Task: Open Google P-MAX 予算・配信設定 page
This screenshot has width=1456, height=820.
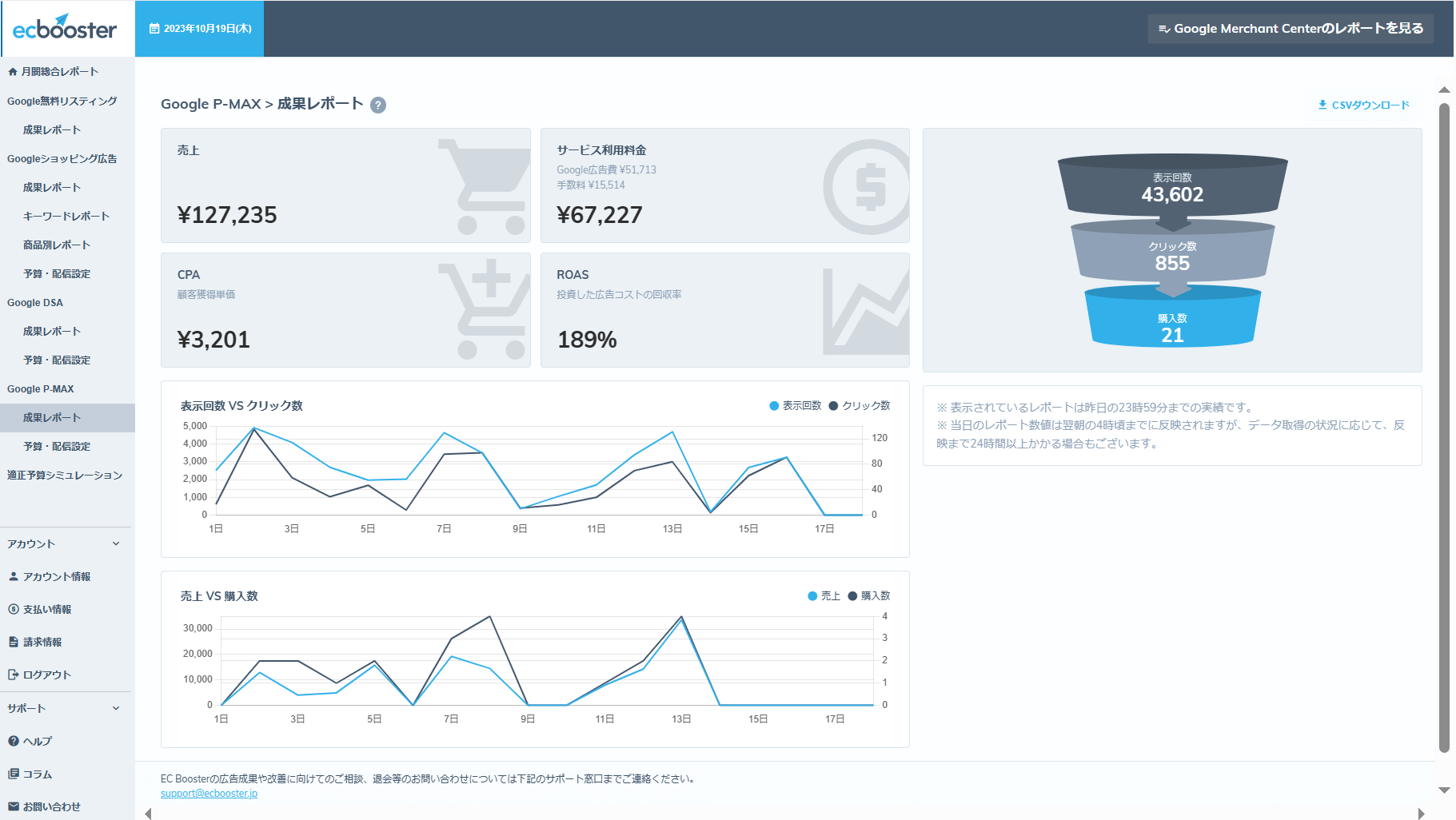Action: click(x=57, y=446)
